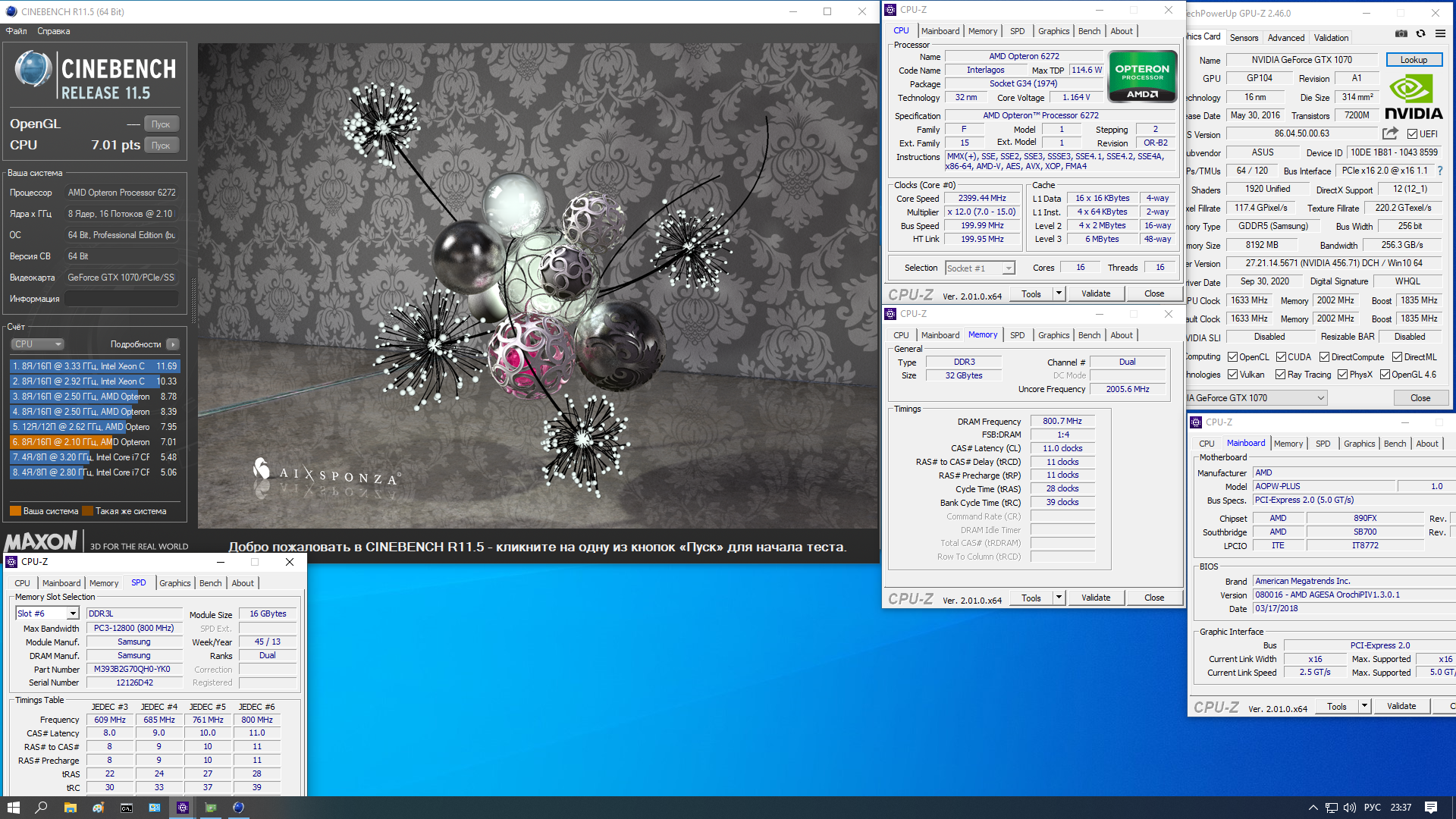This screenshot has width=1456, height=819.
Task: Open Tools dropdown arrow in Mainboard CPU-Z
Action: [1364, 706]
